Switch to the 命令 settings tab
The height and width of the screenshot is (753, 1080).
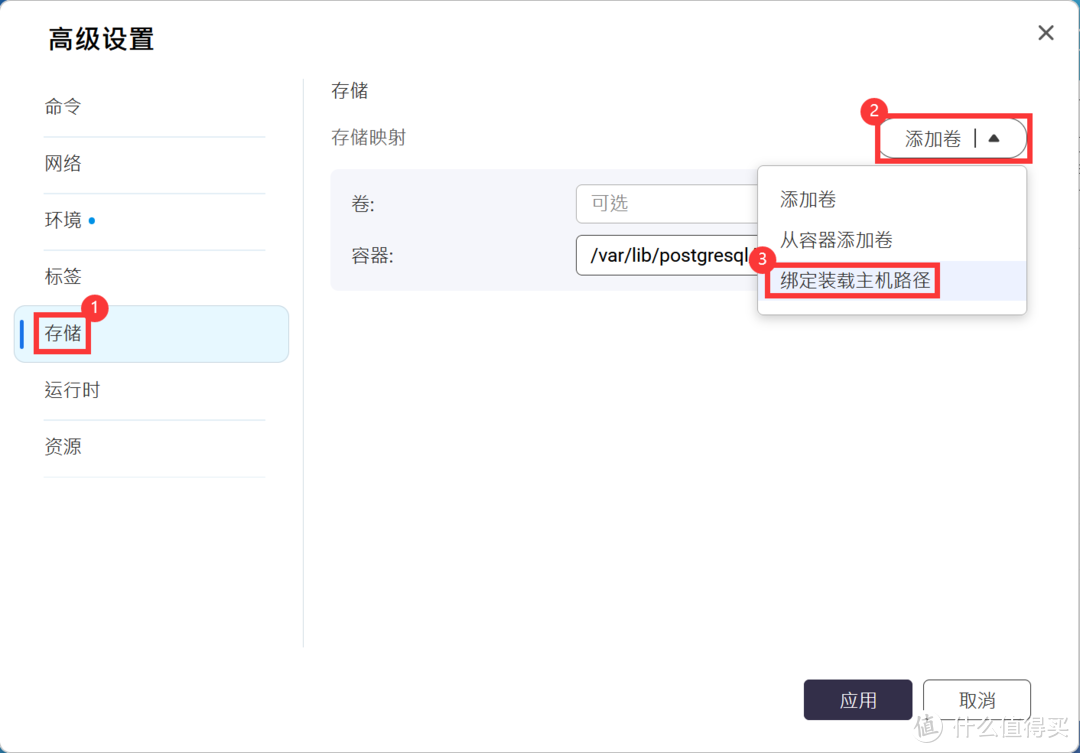[62, 107]
